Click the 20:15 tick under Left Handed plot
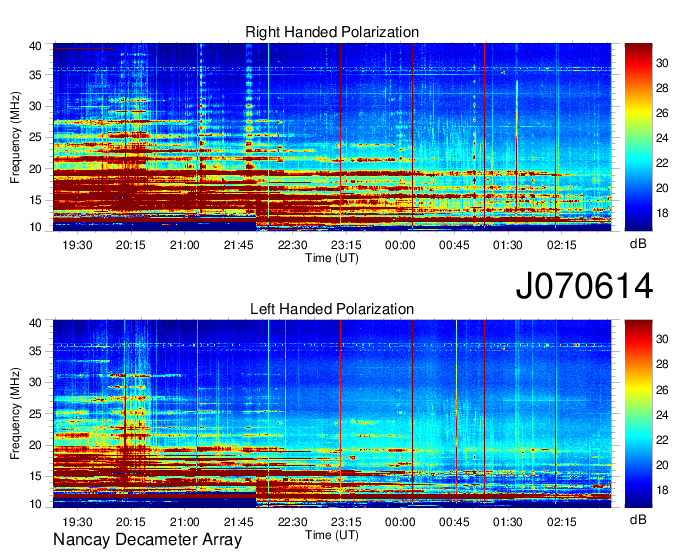Screen dimensions: 680x552 coord(131,522)
